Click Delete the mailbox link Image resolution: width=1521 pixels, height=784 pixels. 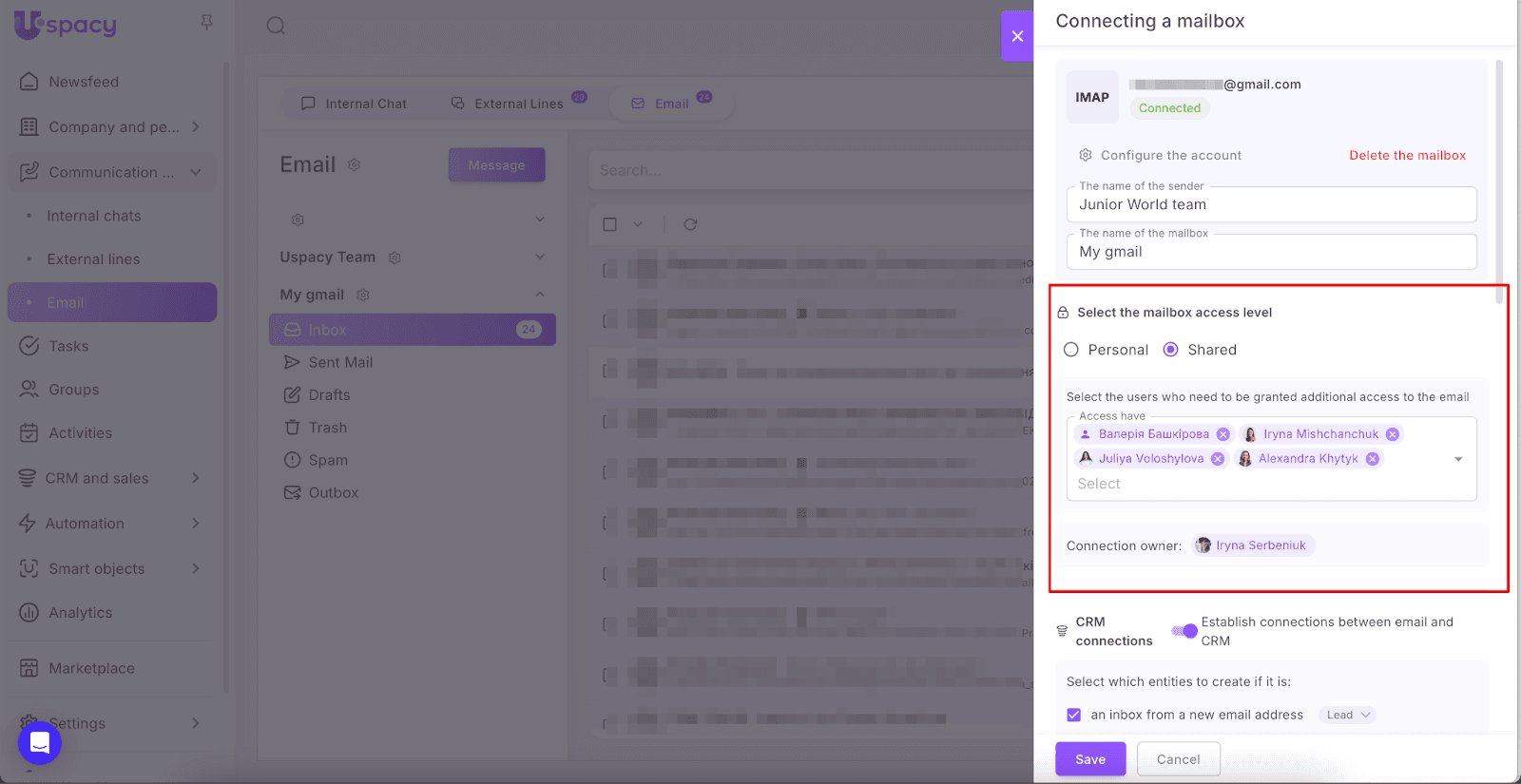1408,155
